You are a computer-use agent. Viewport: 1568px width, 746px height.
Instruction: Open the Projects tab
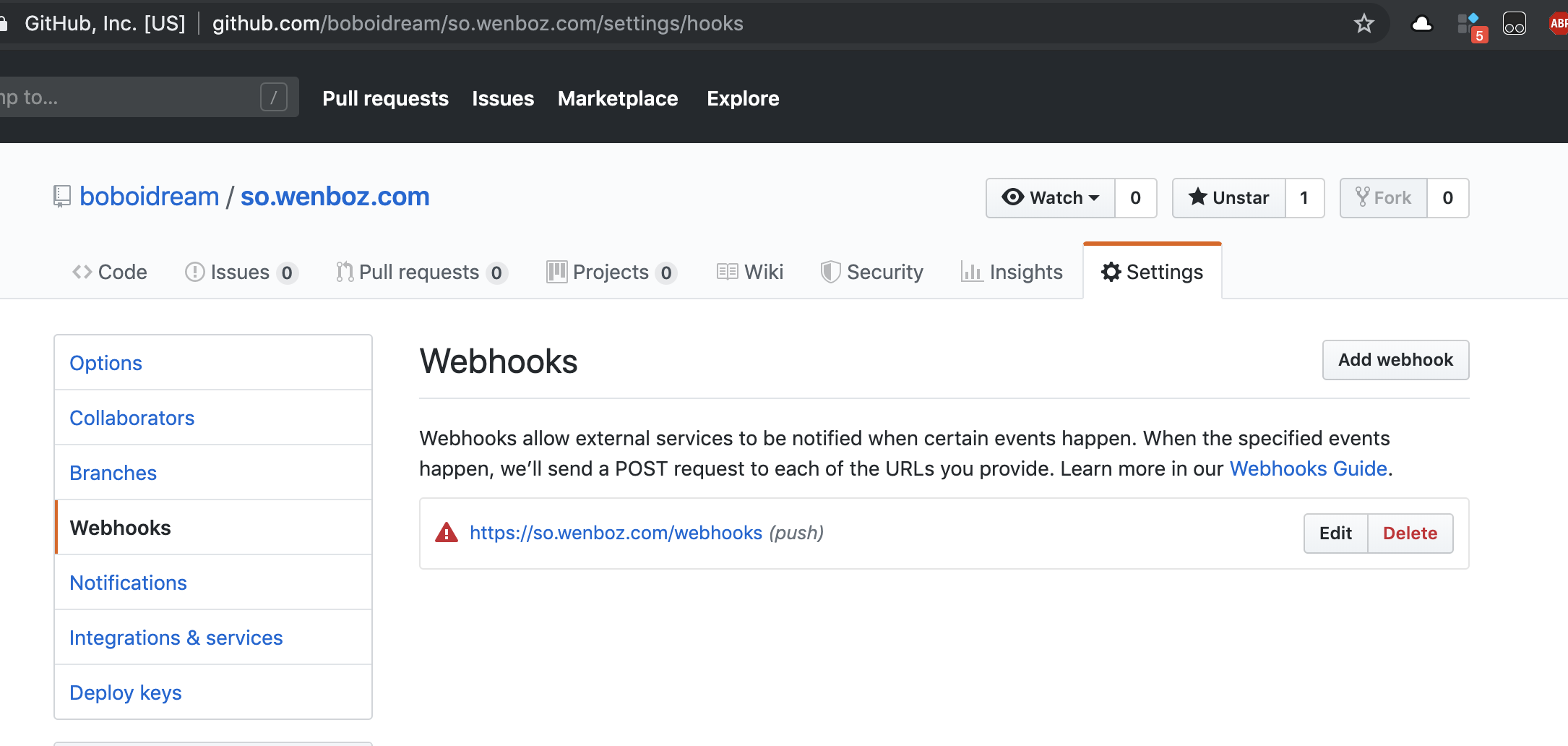(x=611, y=272)
